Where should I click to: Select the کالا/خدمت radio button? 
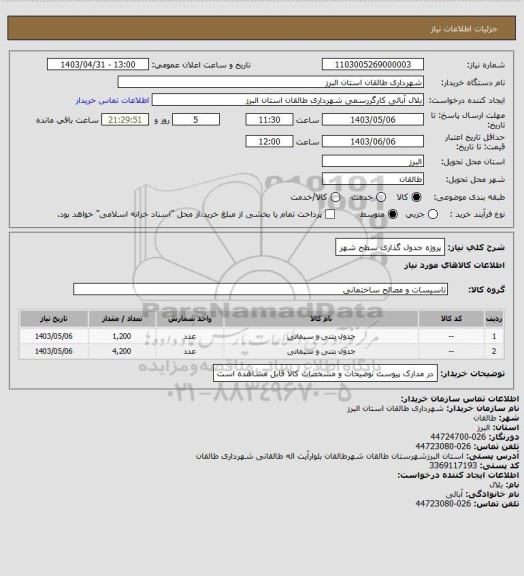(335, 198)
